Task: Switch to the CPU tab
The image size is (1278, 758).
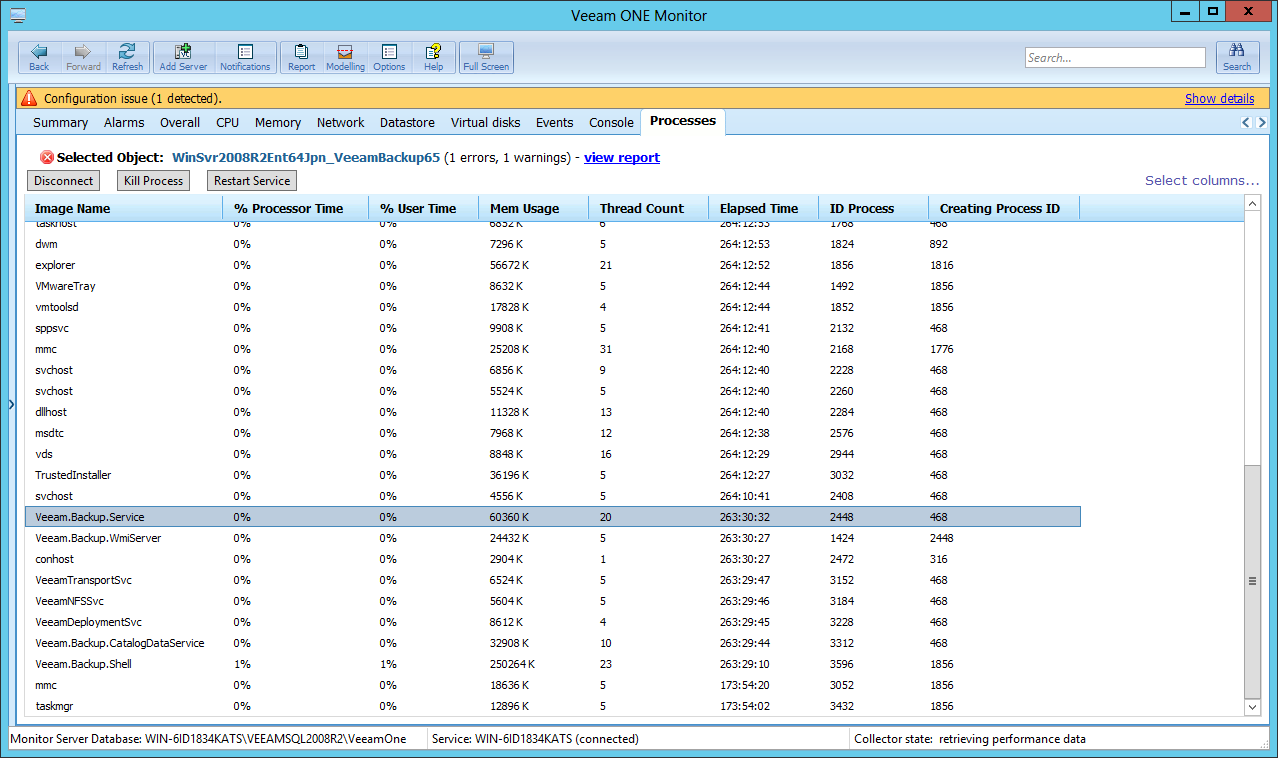Action: (x=227, y=122)
